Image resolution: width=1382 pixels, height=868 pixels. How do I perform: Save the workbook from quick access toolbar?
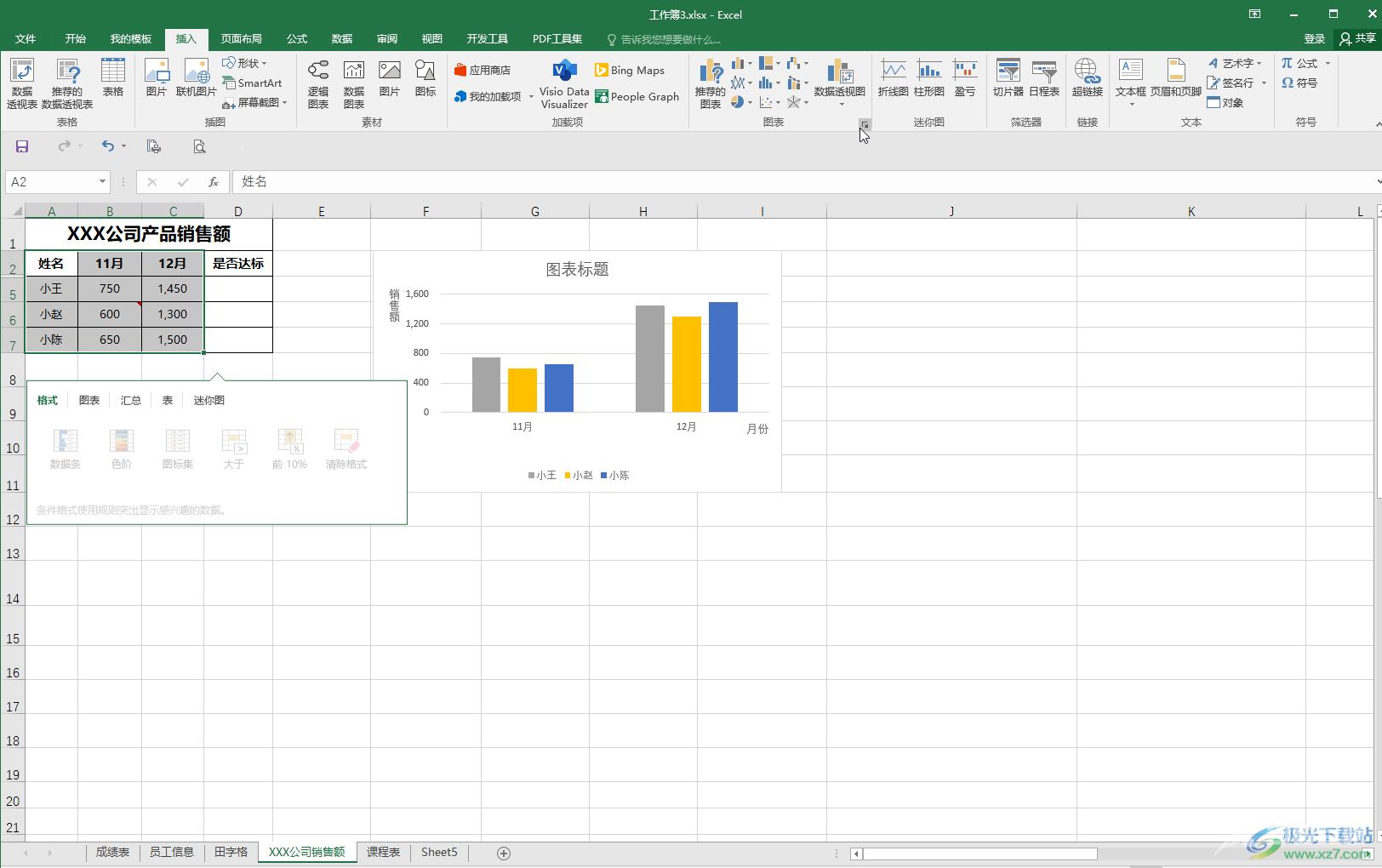point(22,146)
